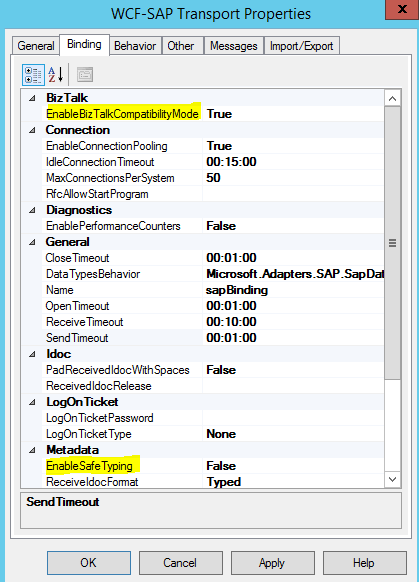Screen dimensions: 419x582
Task: Click empty LogOnTicketPassword value field
Action: click(293, 418)
